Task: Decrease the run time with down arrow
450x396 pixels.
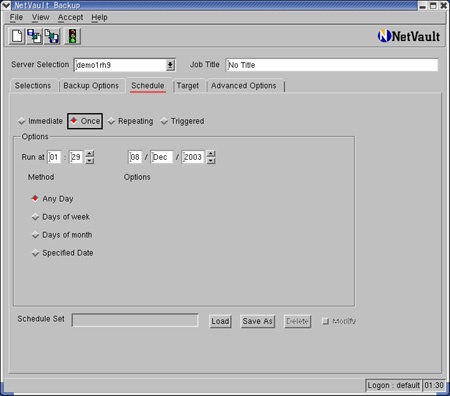Action: coord(90,161)
